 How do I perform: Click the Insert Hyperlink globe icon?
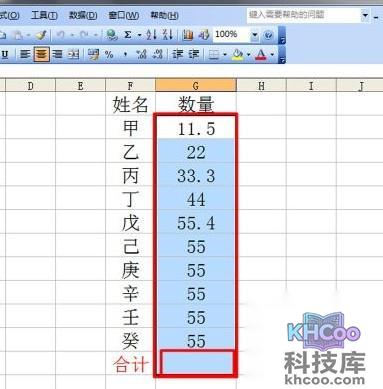(x=112, y=35)
